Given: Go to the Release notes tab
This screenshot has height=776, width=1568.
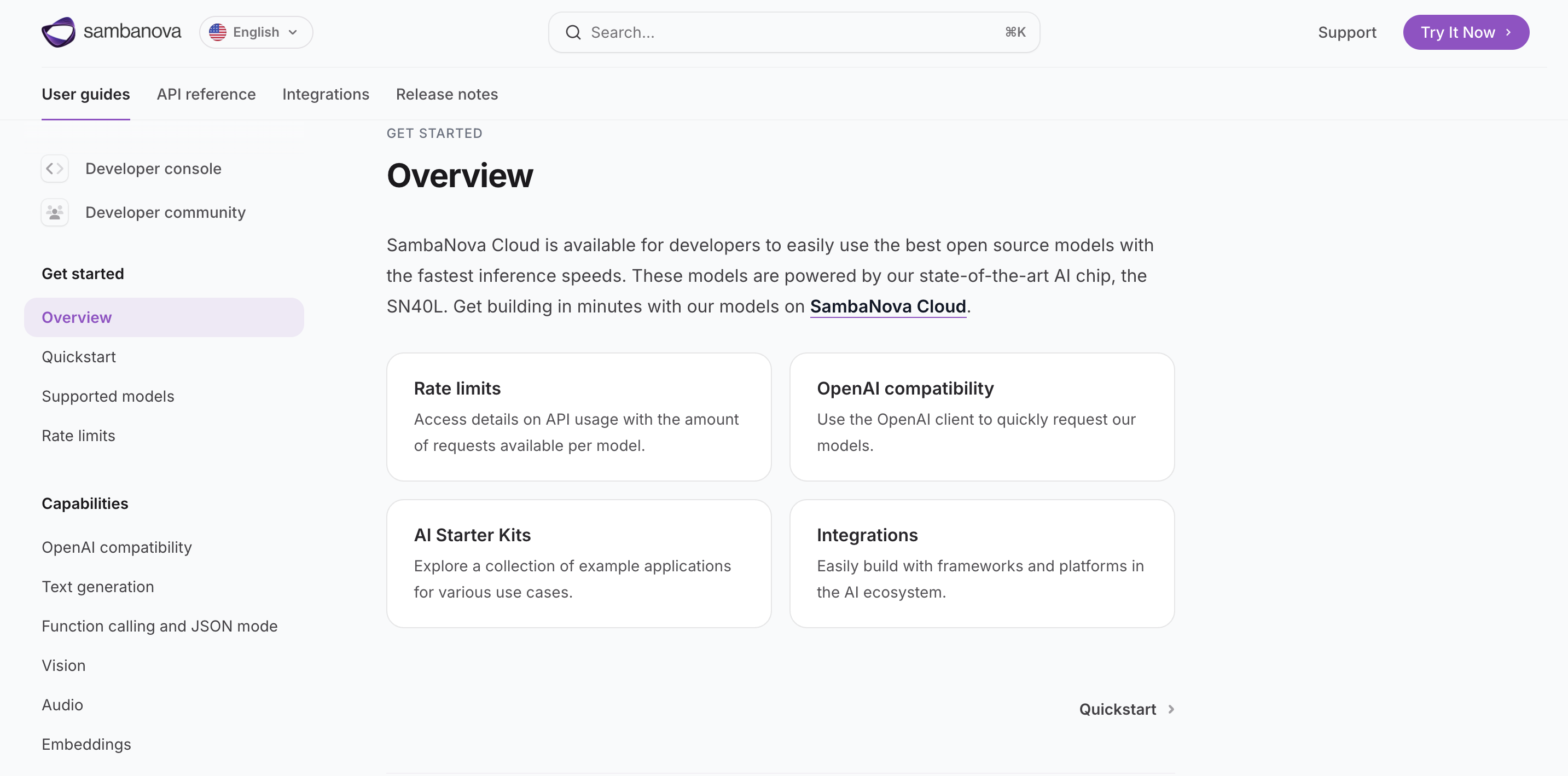Looking at the screenshot, I should pyautogui.click(x=447, y=94).
